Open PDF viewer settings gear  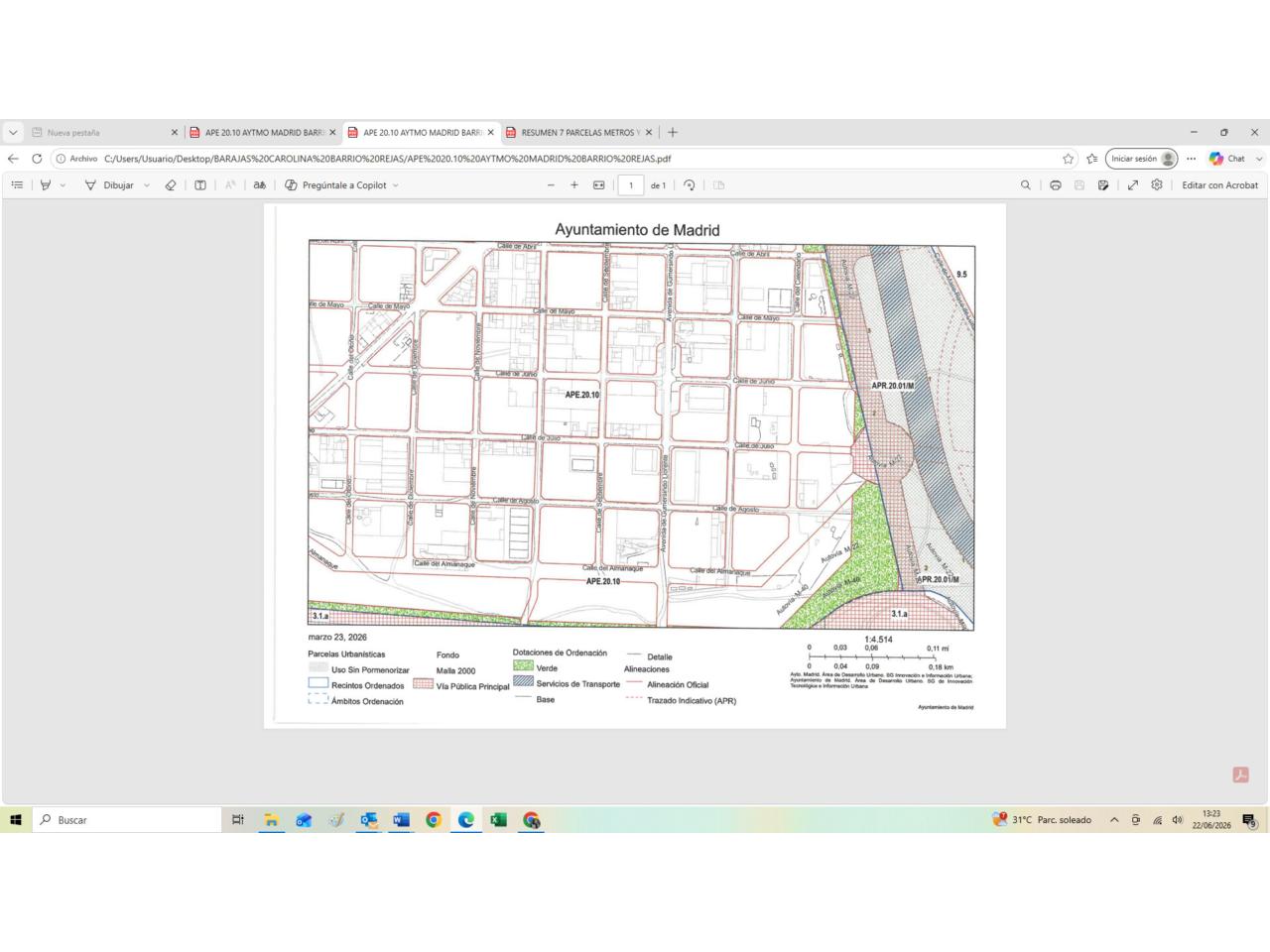pos(1157,185)
